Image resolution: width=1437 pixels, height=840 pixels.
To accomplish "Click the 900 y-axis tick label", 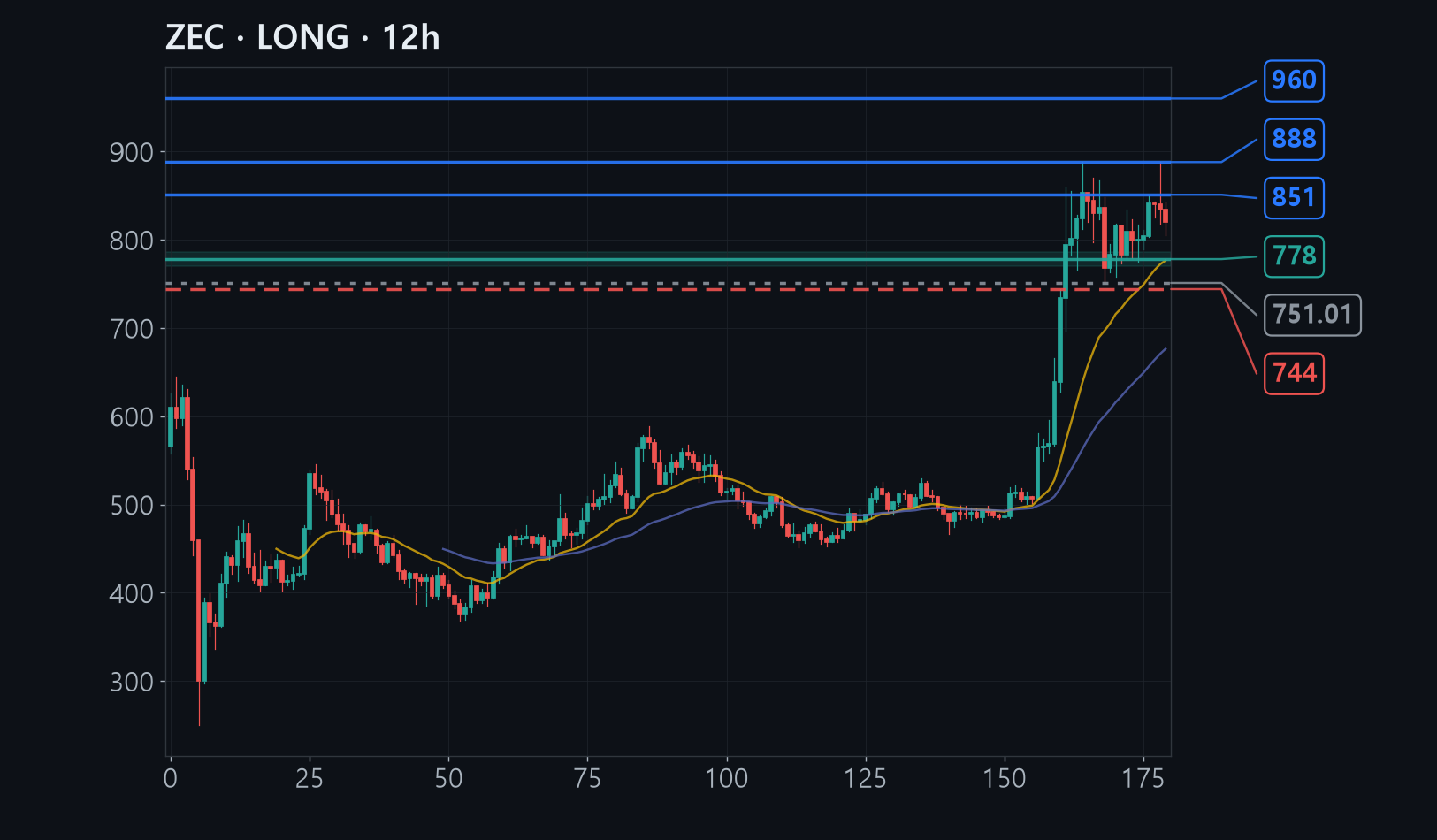I will point(132,153).
